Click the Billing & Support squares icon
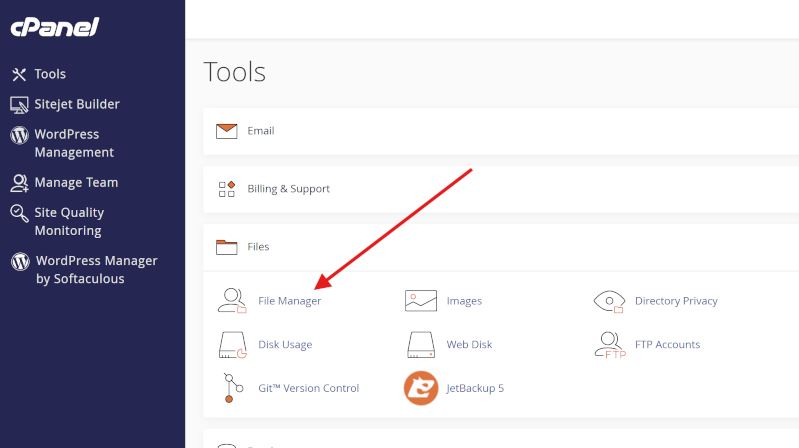This screenshot has width=799, height=448. coord(226,189)
